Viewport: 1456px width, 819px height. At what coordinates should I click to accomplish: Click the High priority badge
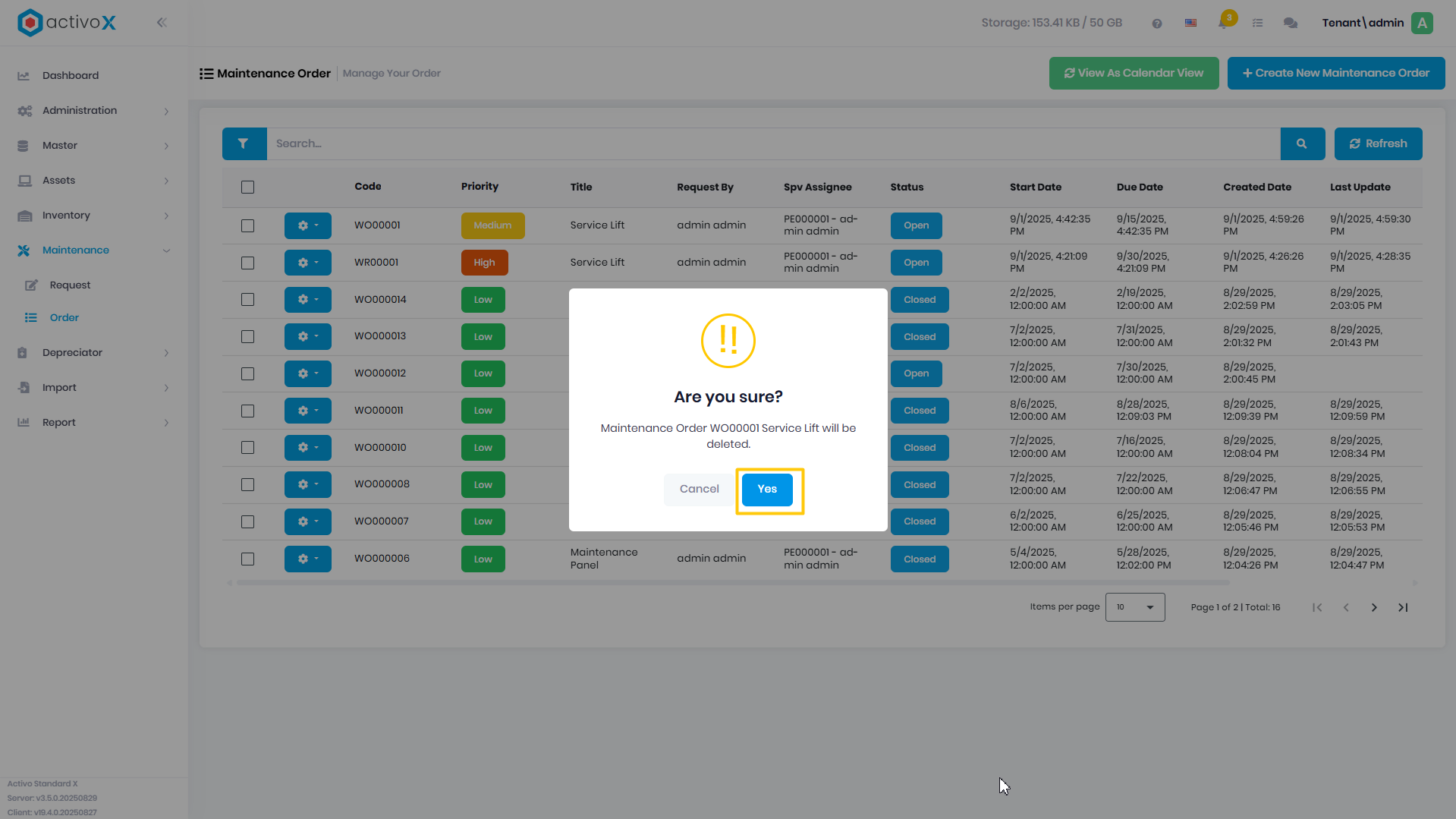point(484,263)
